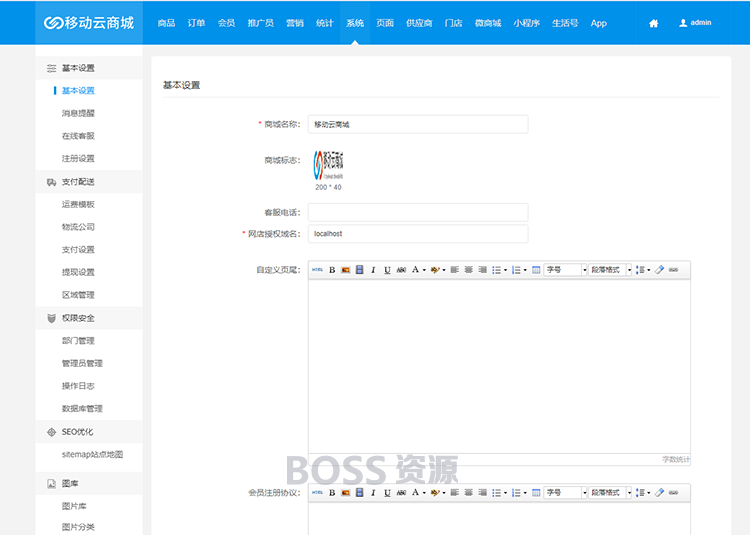Image resolution: width=750 pixels, height=535 pixels.
Task: Open line spacing arrow in 自定义页尾 editor
Action: click(x=649, y=270)
